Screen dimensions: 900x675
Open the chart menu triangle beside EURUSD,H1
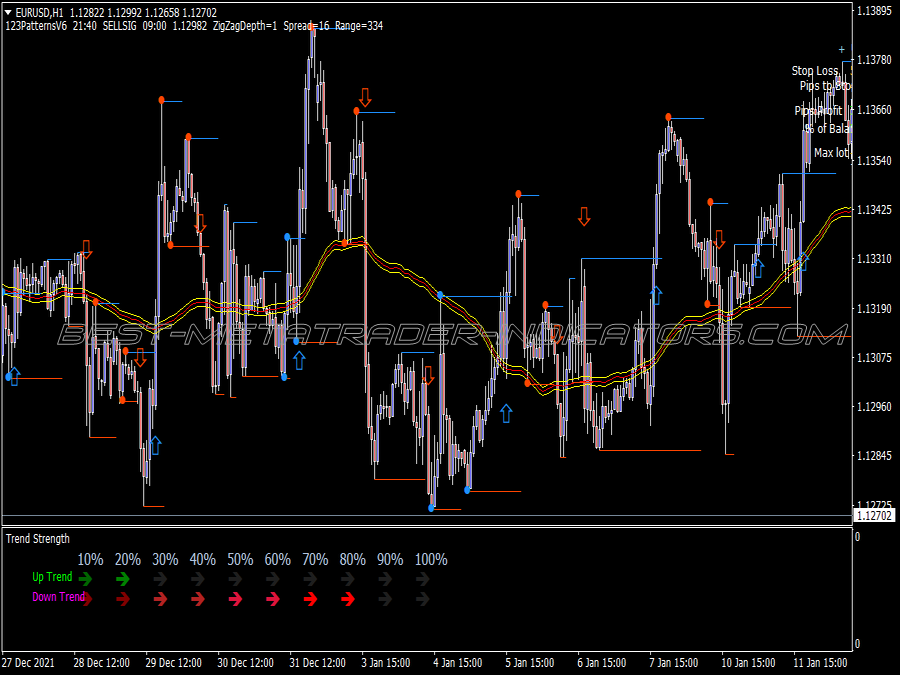click(9, 12)
